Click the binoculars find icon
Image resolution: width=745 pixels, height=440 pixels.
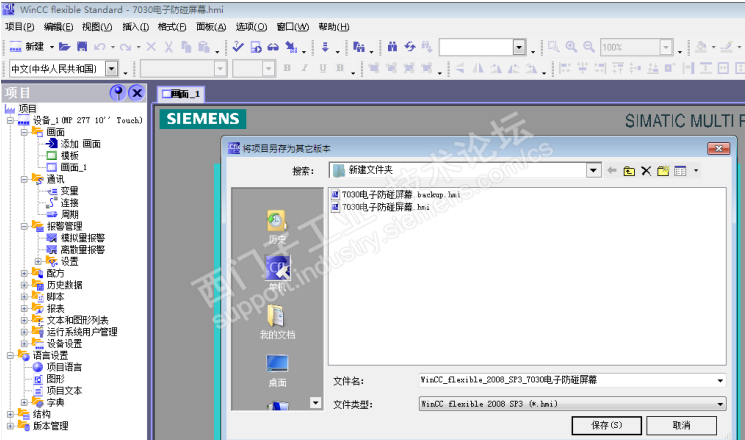coord(392,47)
